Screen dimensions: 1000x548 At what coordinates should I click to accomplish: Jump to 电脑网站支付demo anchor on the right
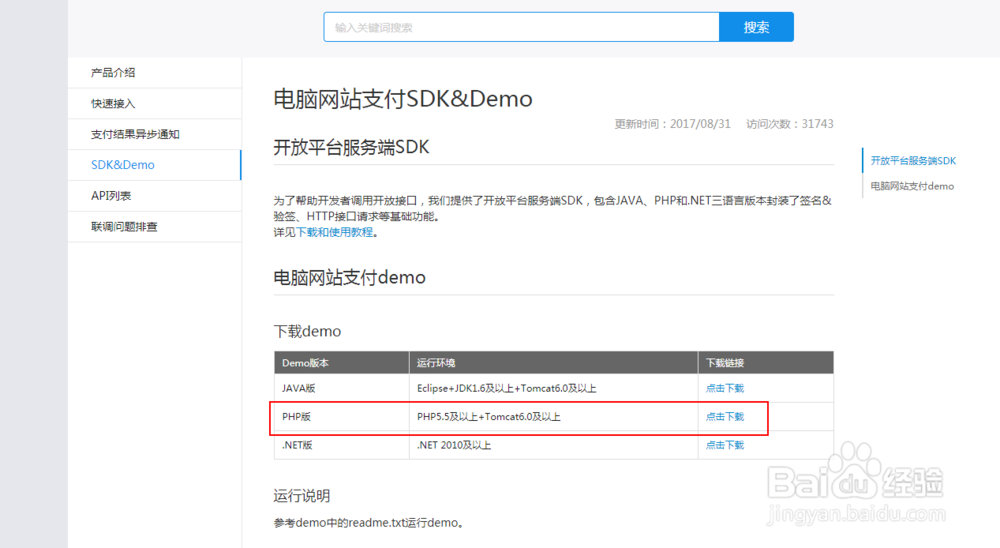(912, 186)
